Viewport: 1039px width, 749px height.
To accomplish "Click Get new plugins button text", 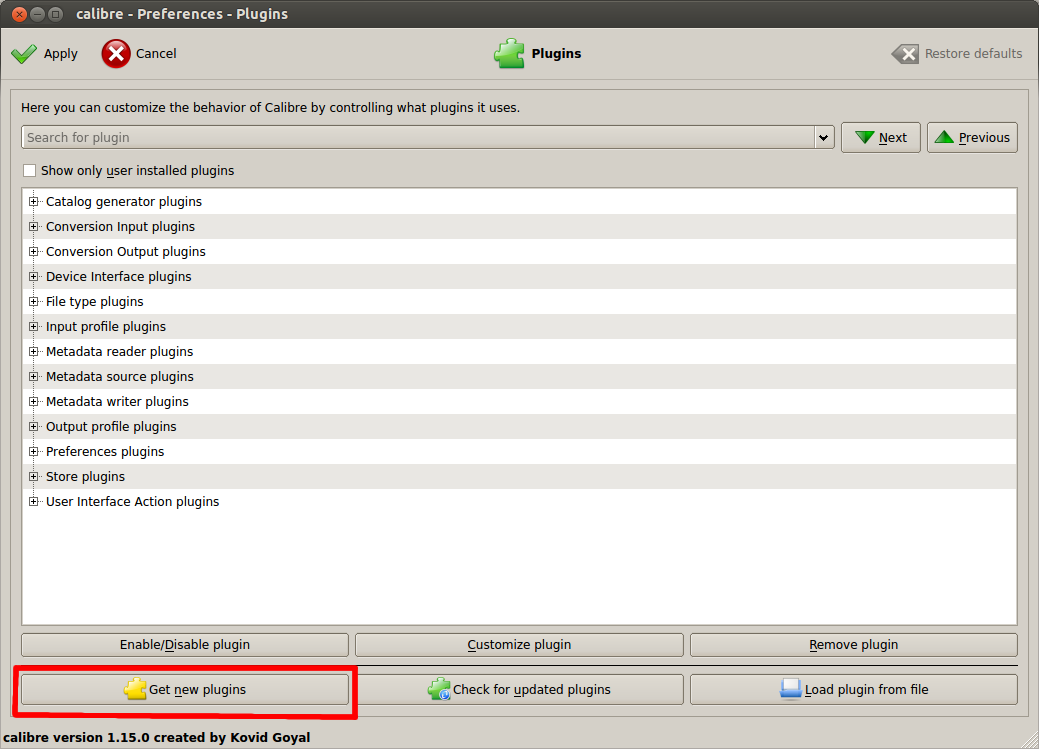I will coord(197,689).
